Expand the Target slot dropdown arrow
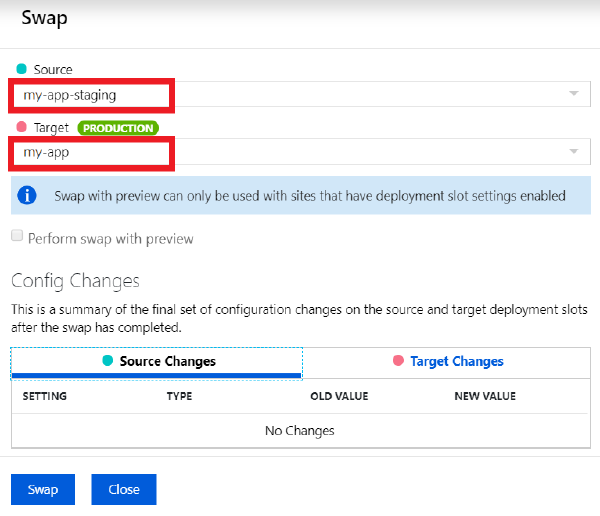Image resolution: width=600 pixels, height=516 pixels. click(x=573, y=152)
